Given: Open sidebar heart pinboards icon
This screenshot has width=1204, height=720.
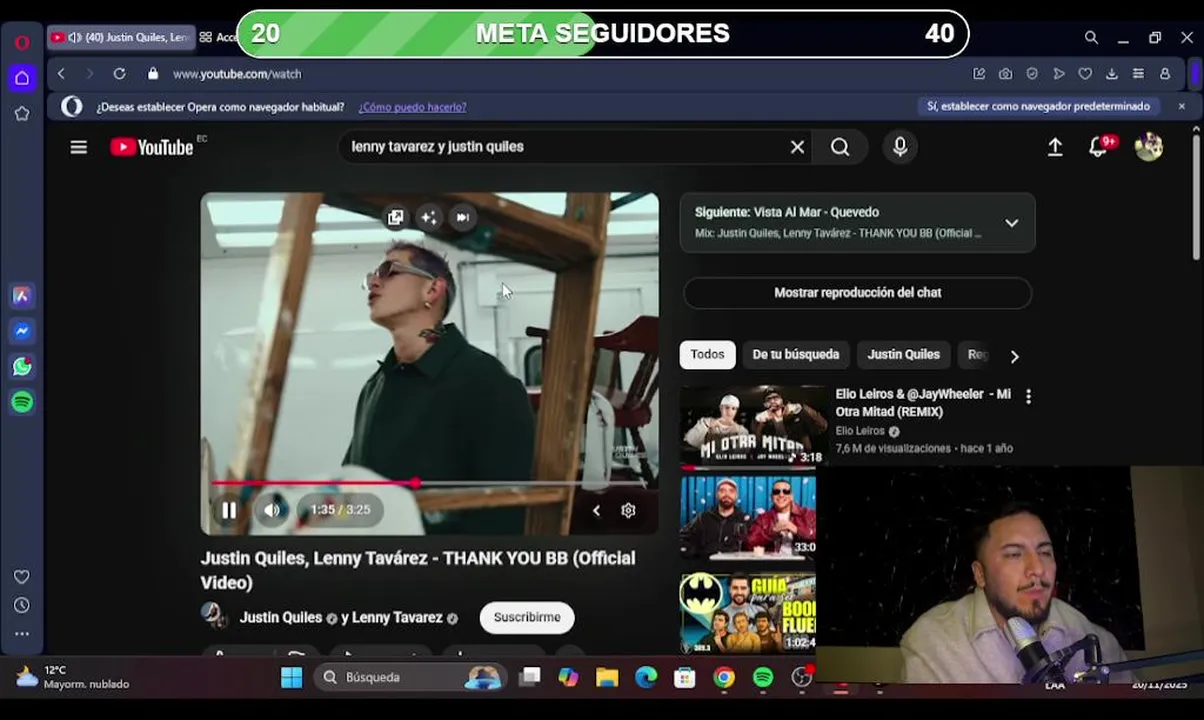Looking at the screenshot, I should pos(22,577).
